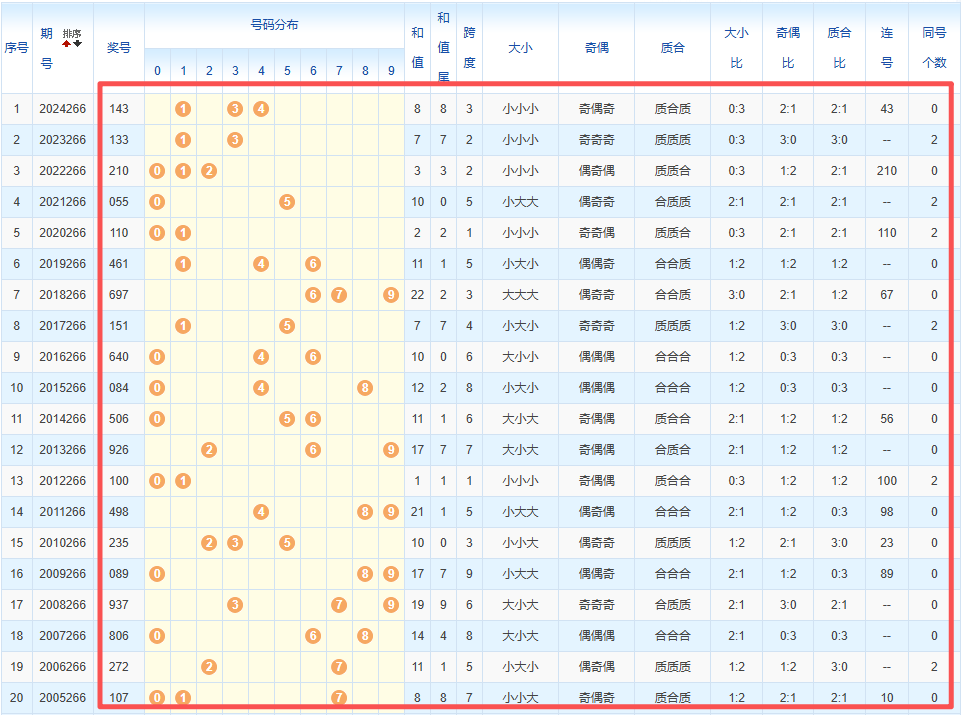
Task: Select the 号码分布 column header
Action: pos(274,25)
